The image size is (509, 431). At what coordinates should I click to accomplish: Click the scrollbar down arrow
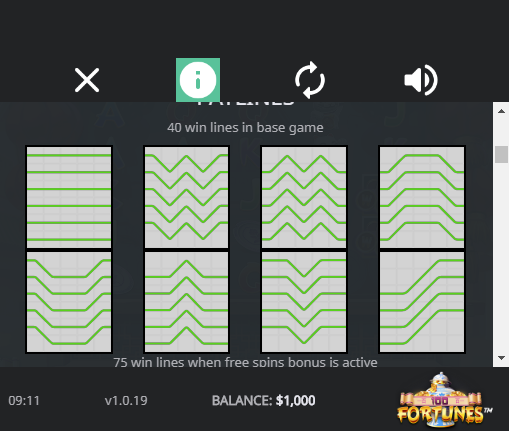(501, 358)
